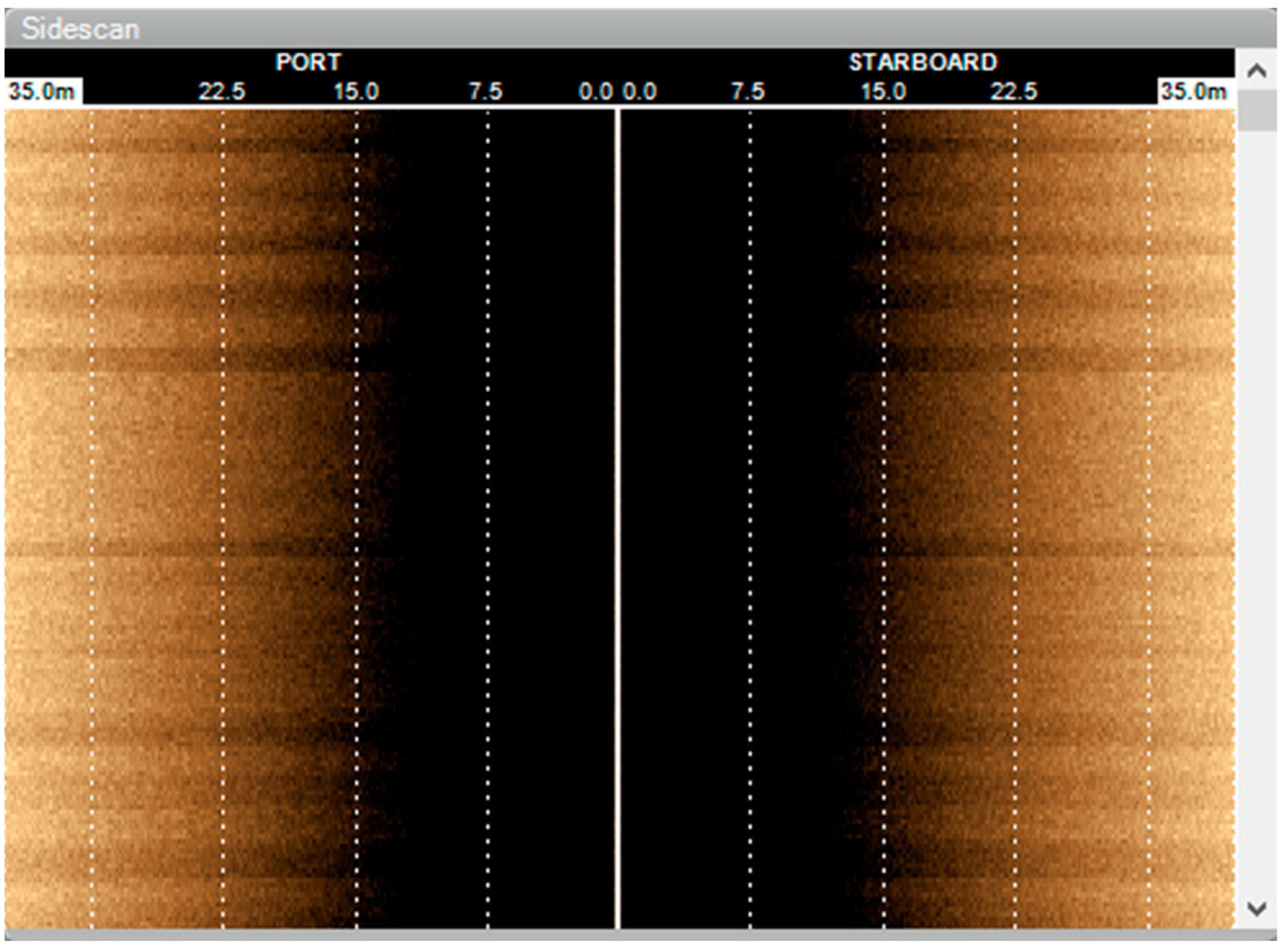
Task: Click the starboard 35.0m range label
Action: point(1194,92)
